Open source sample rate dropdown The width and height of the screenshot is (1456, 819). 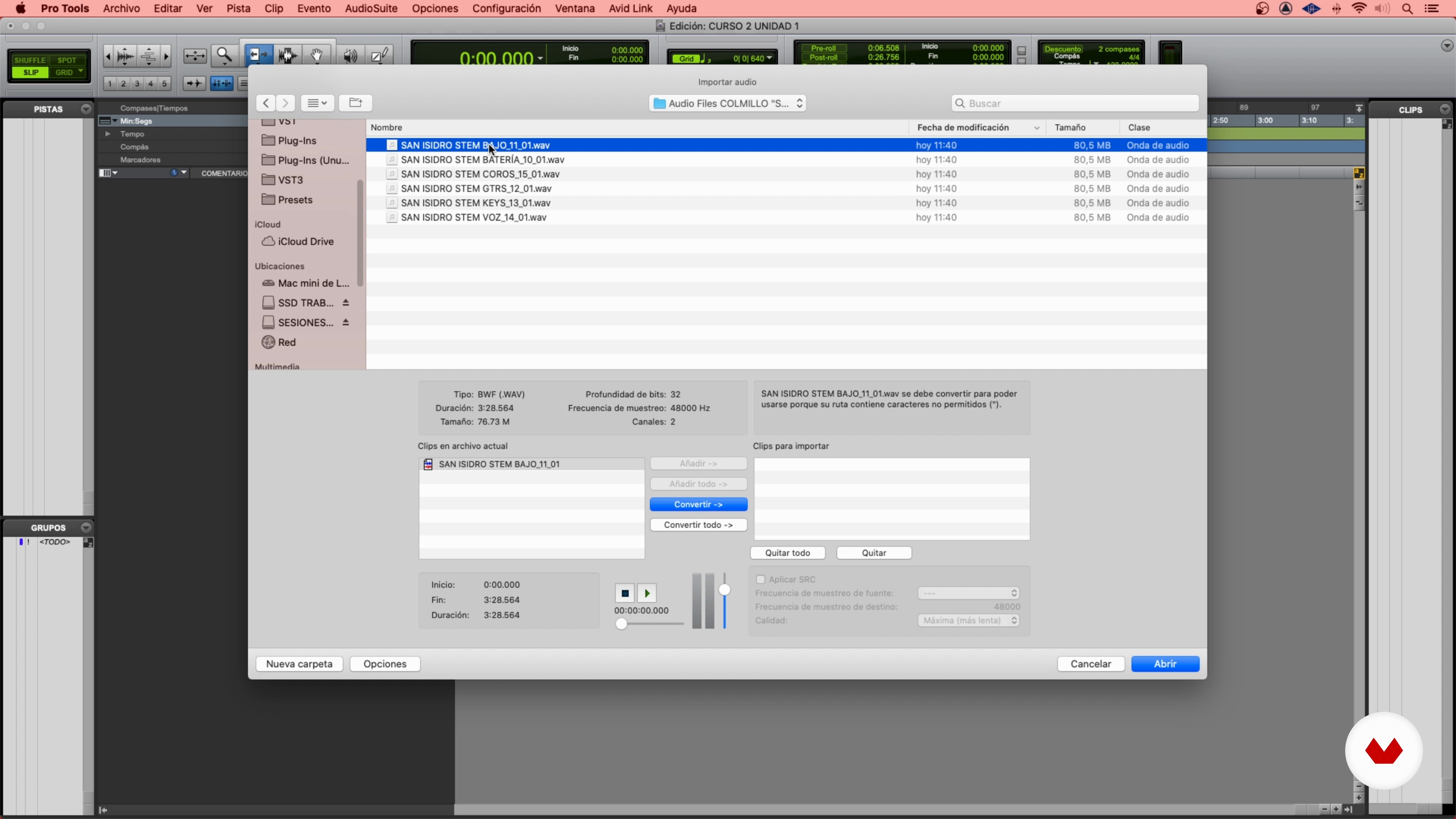point(969,593)
